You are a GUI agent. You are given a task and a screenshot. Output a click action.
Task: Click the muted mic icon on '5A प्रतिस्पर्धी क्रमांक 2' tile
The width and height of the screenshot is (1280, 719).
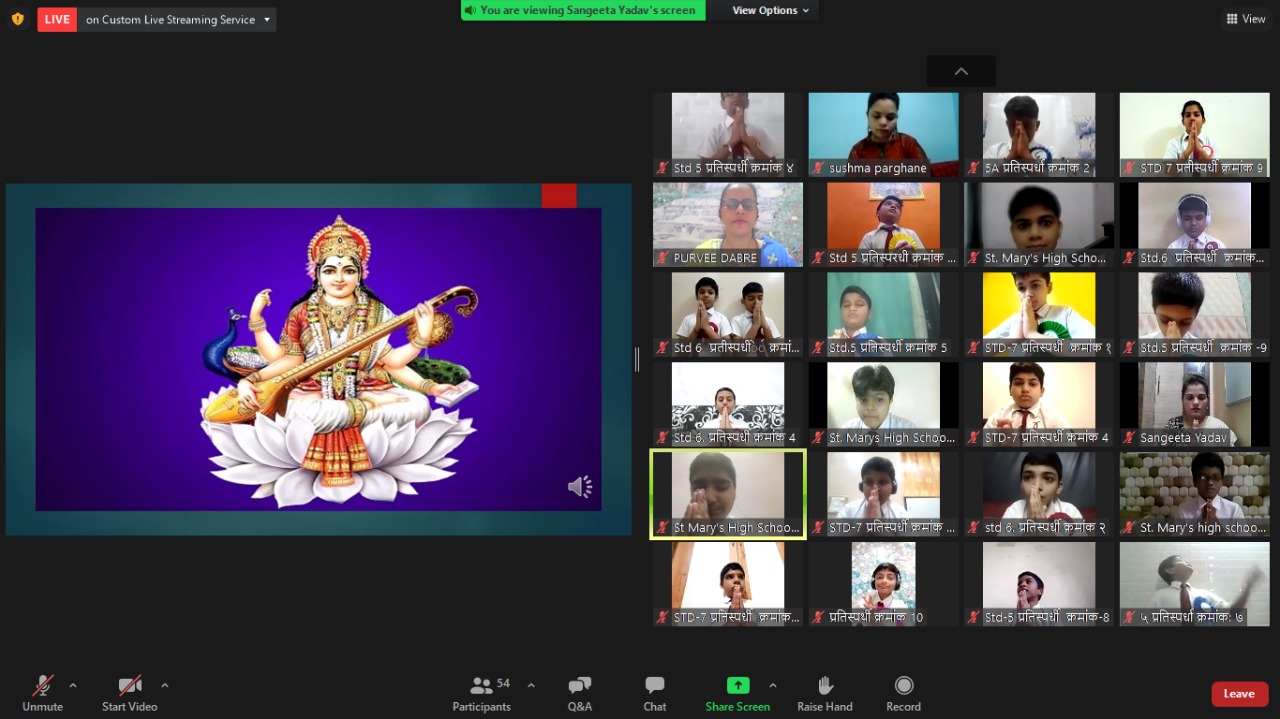coord(974,168)
